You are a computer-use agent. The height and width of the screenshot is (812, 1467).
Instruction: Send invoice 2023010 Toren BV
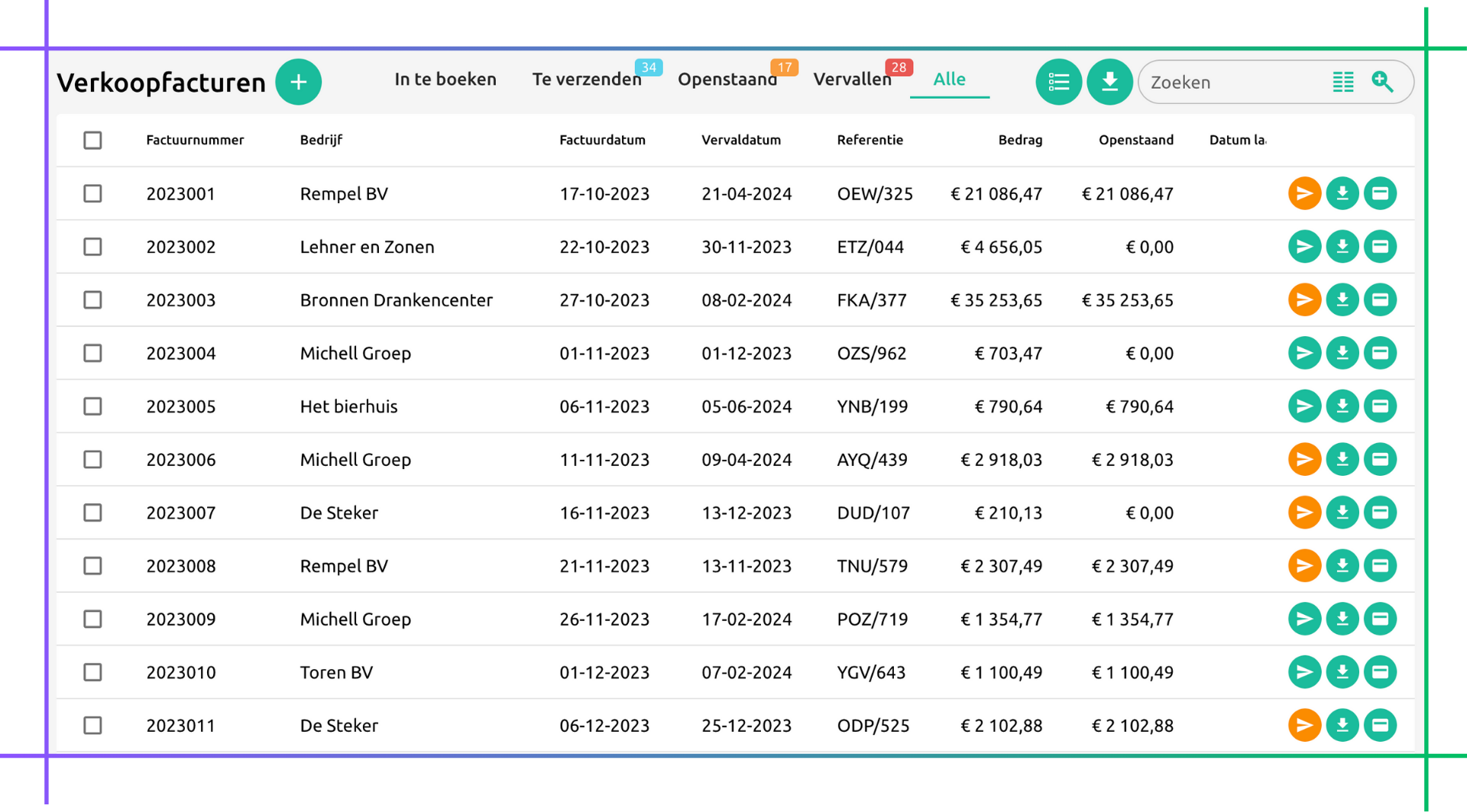1304,672
